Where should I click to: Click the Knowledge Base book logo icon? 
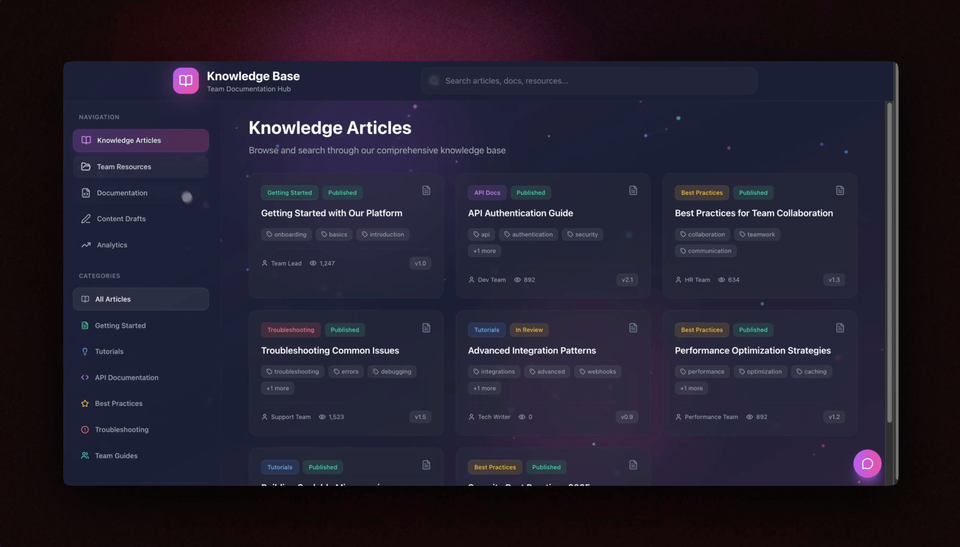click(x=186, y=81)
